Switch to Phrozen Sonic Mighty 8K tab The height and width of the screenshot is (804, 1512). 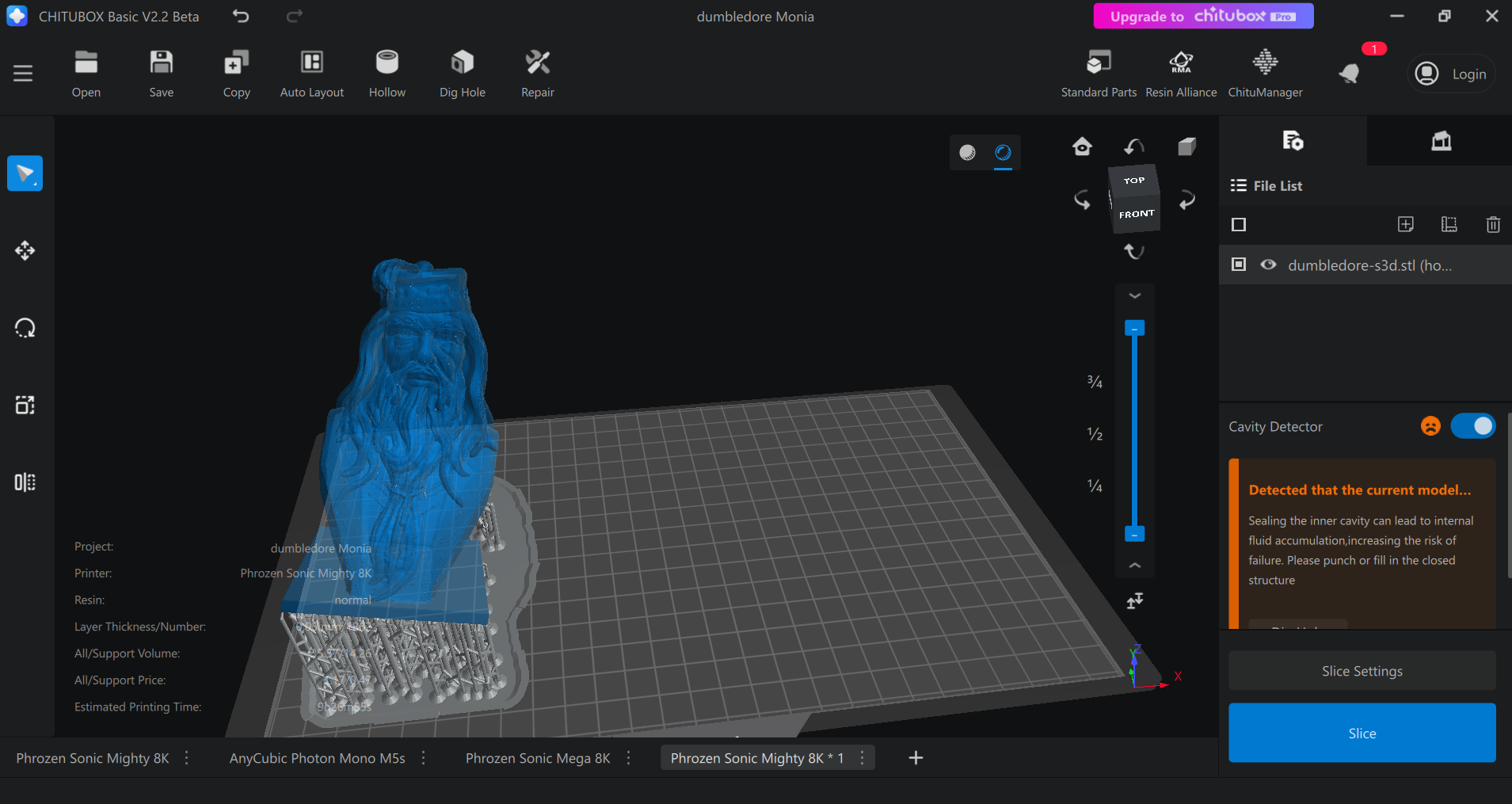point(93,758)
